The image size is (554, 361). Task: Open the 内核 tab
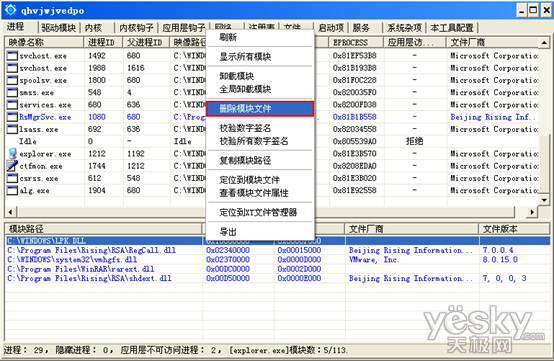(x=98, y=28)
